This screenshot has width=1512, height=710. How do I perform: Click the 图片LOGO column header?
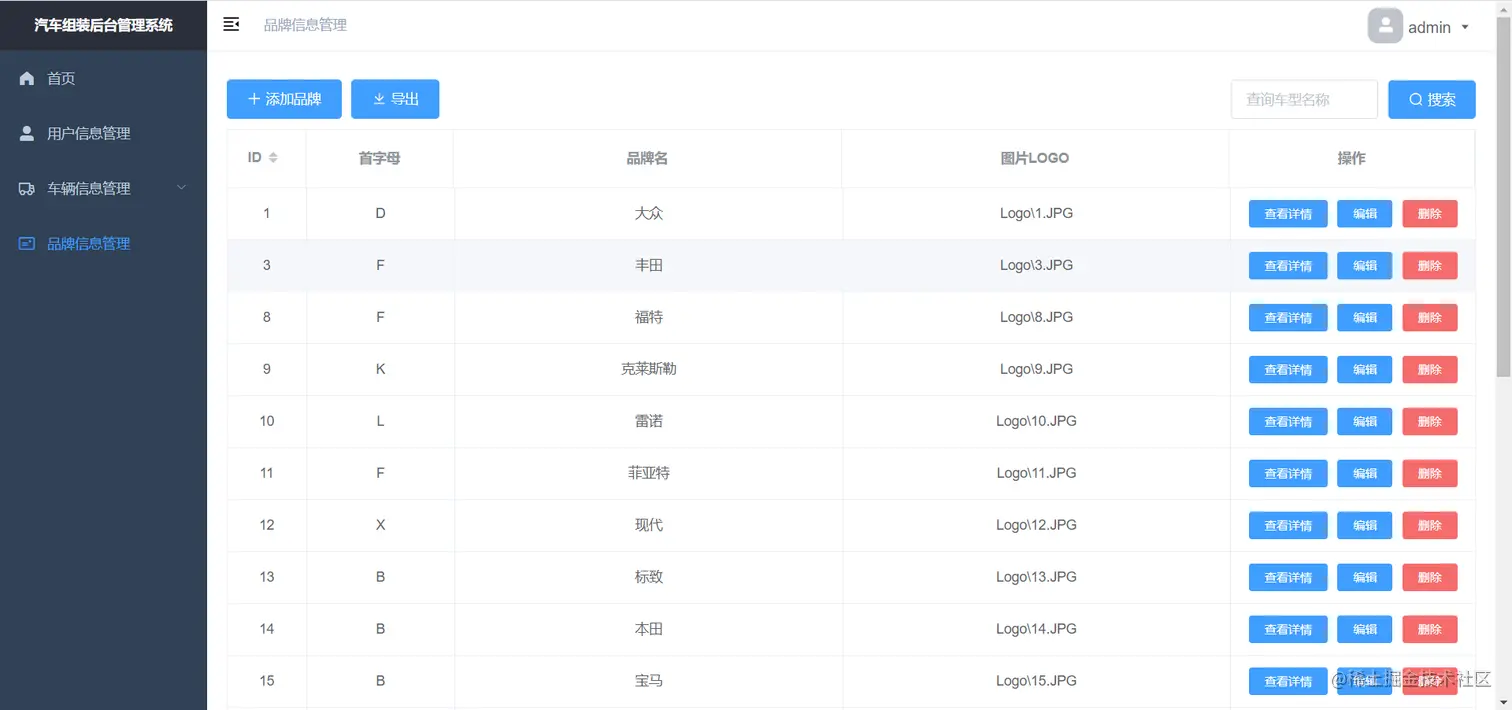point(1035,158)
